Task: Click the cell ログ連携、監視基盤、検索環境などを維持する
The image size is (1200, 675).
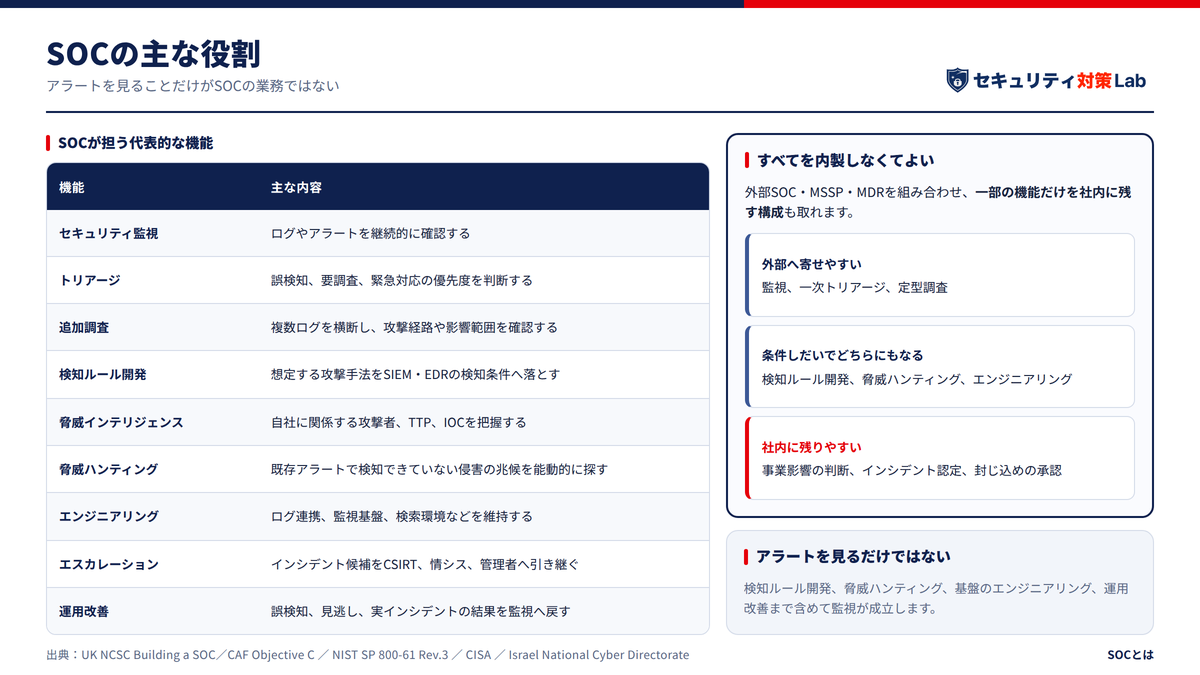Action: pos(402,516)
